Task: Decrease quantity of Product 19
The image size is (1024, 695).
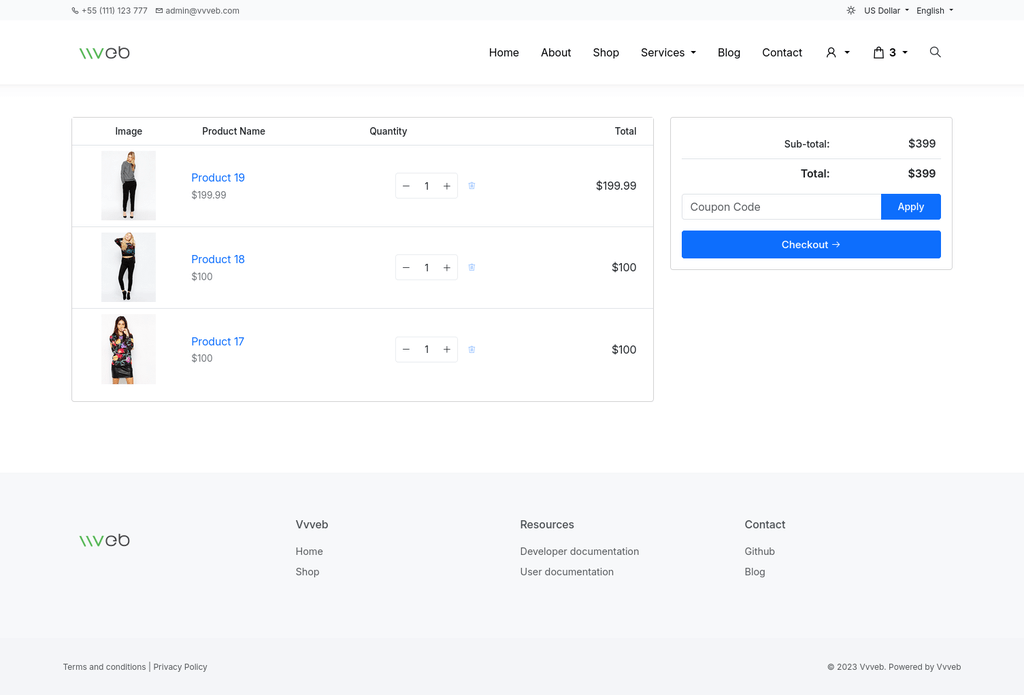Action: [406, 186]
